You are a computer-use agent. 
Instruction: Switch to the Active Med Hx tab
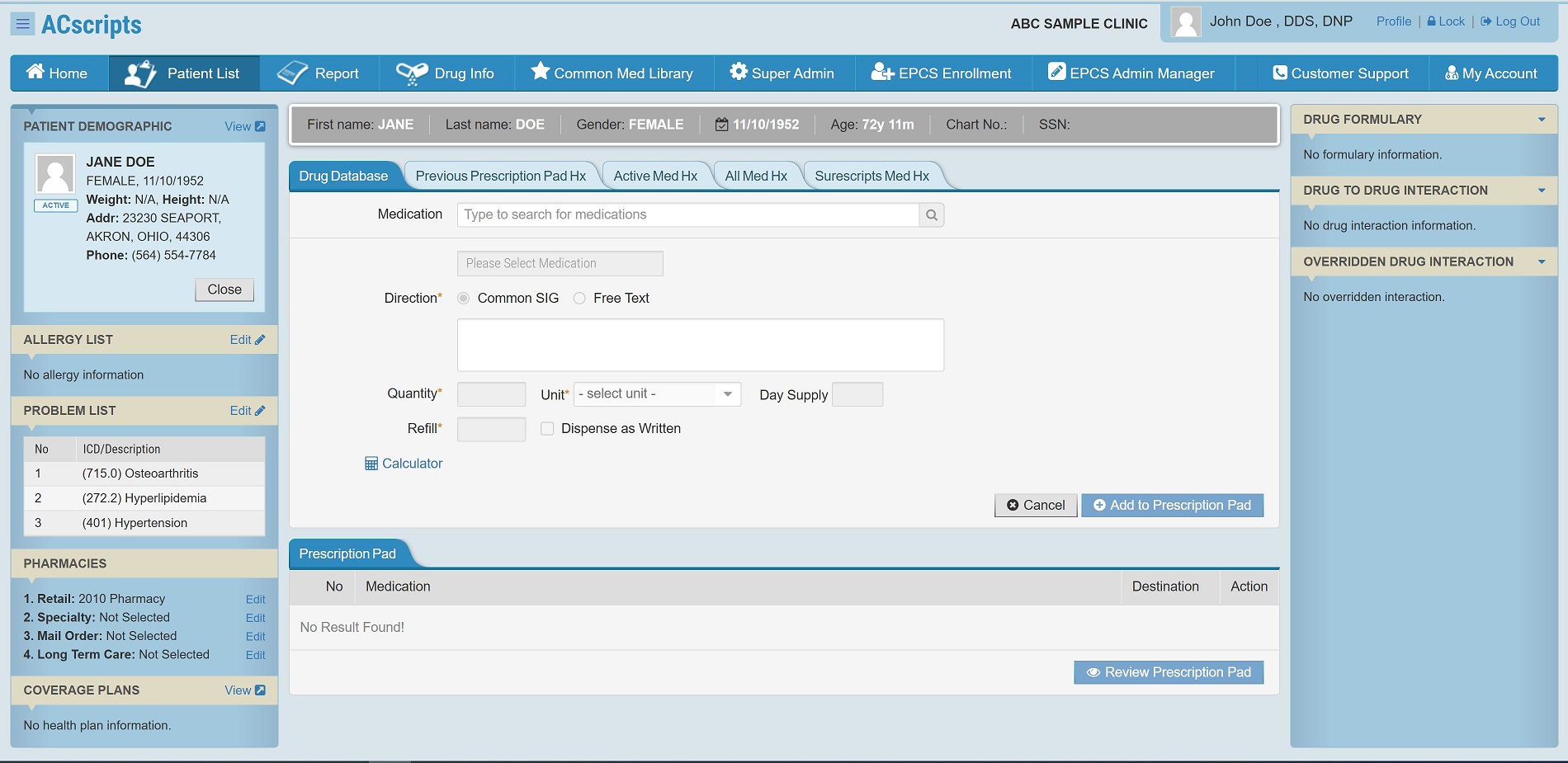(x=655, y=177)
